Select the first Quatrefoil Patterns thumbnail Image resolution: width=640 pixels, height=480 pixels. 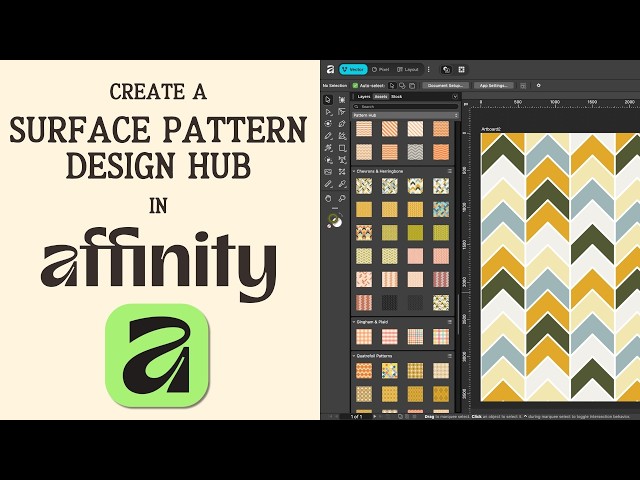coord(364,371)
